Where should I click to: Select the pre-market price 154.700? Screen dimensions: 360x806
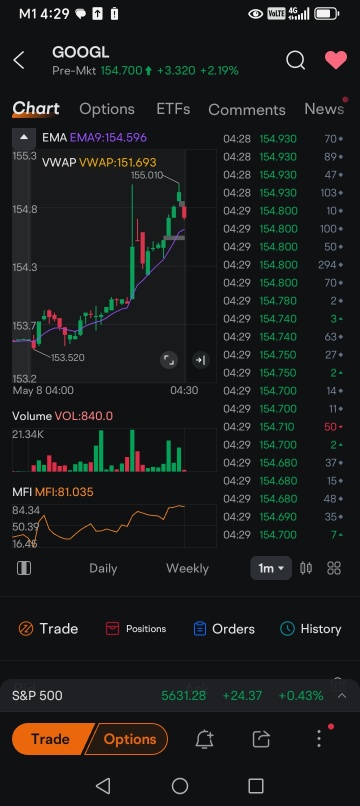pos(121,71)
